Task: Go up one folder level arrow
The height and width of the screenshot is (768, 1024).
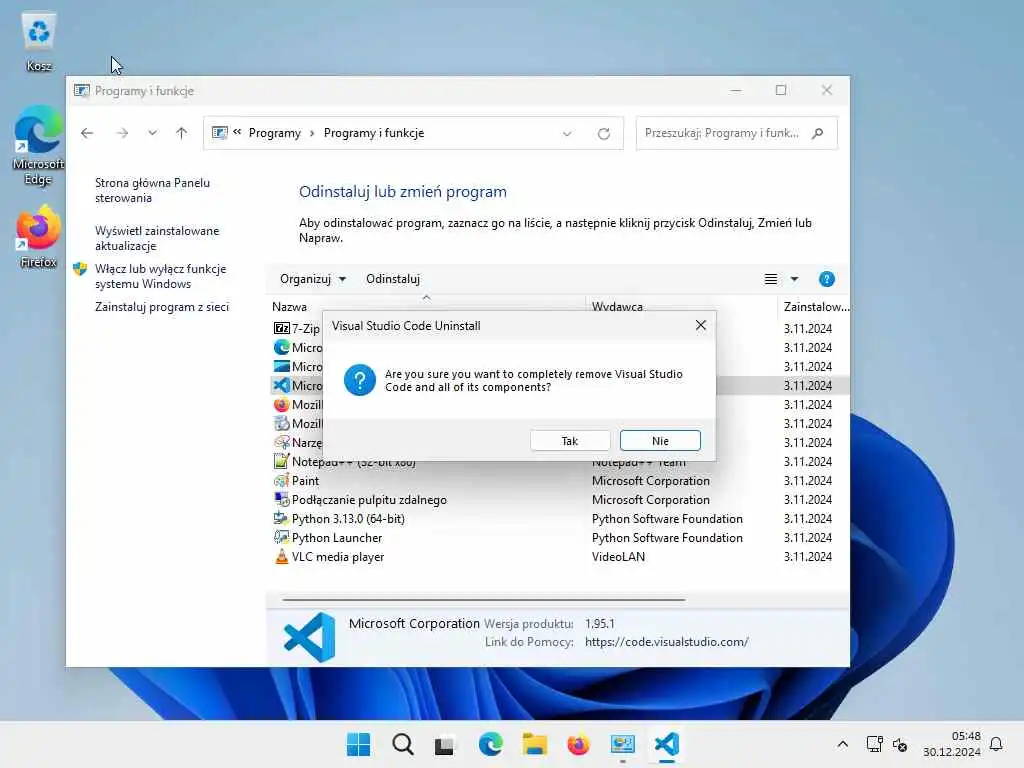Action: [182, 133]
